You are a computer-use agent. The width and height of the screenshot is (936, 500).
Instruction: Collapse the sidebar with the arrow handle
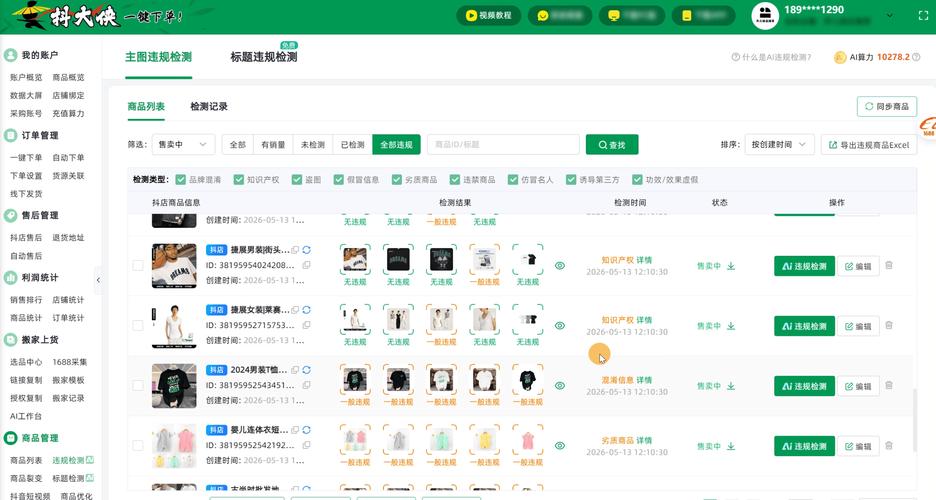pyautogui.click(x=98, y=280)
